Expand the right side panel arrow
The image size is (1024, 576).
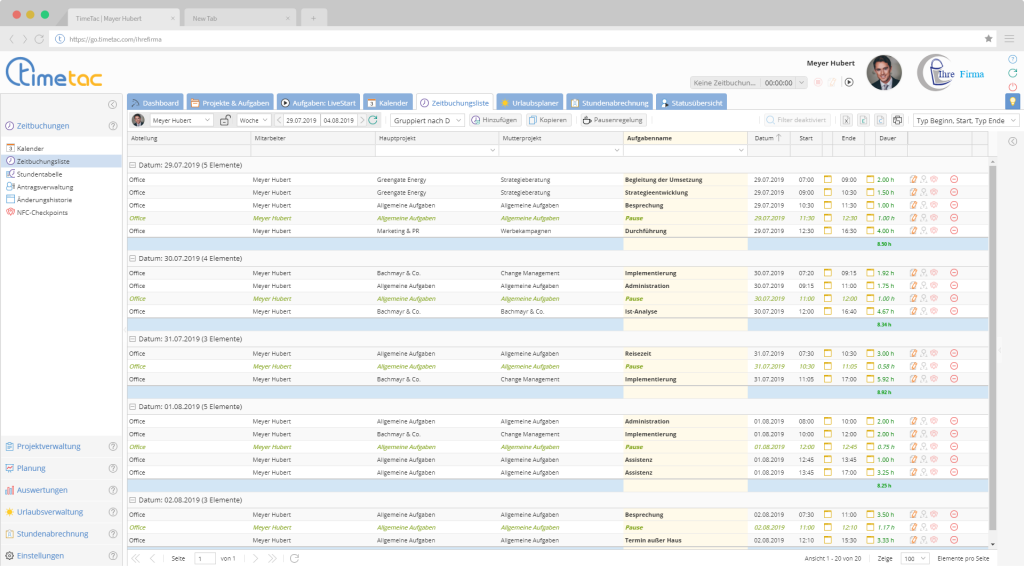1012,141
